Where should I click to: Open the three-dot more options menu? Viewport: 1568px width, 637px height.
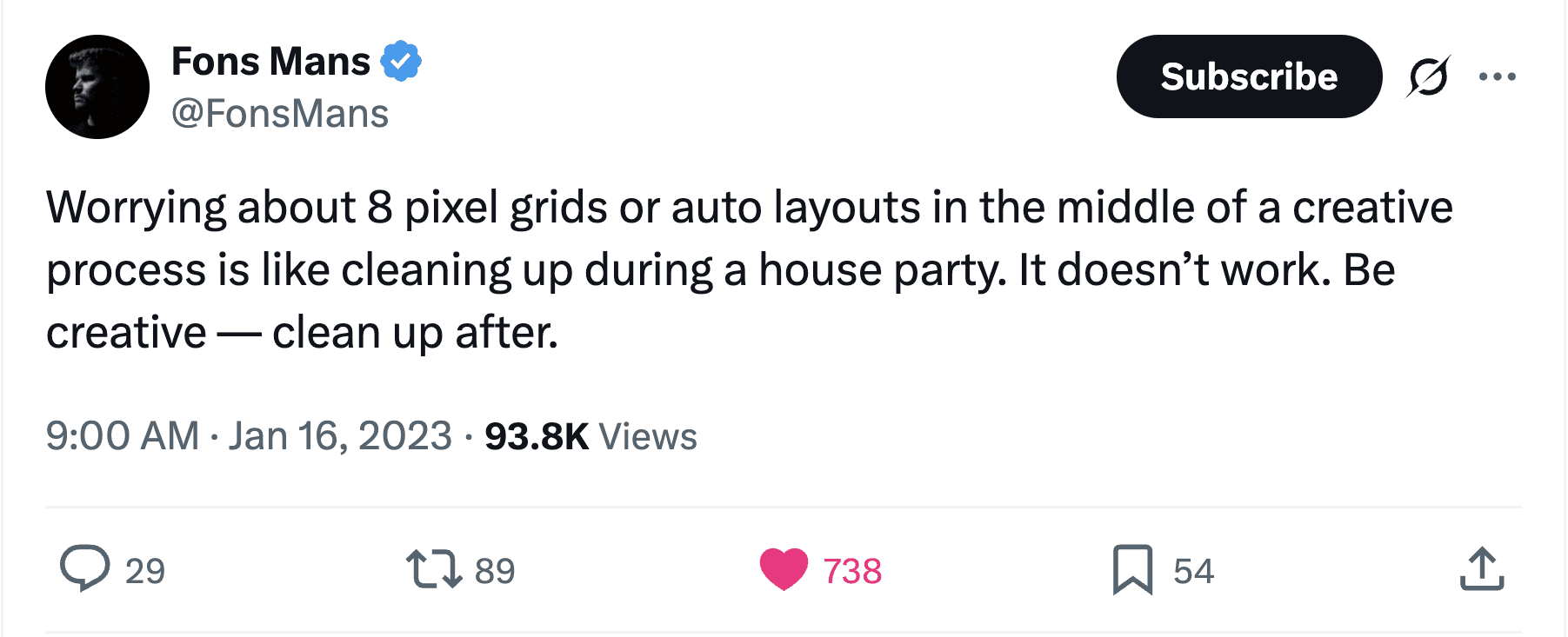coord(1498,76)
